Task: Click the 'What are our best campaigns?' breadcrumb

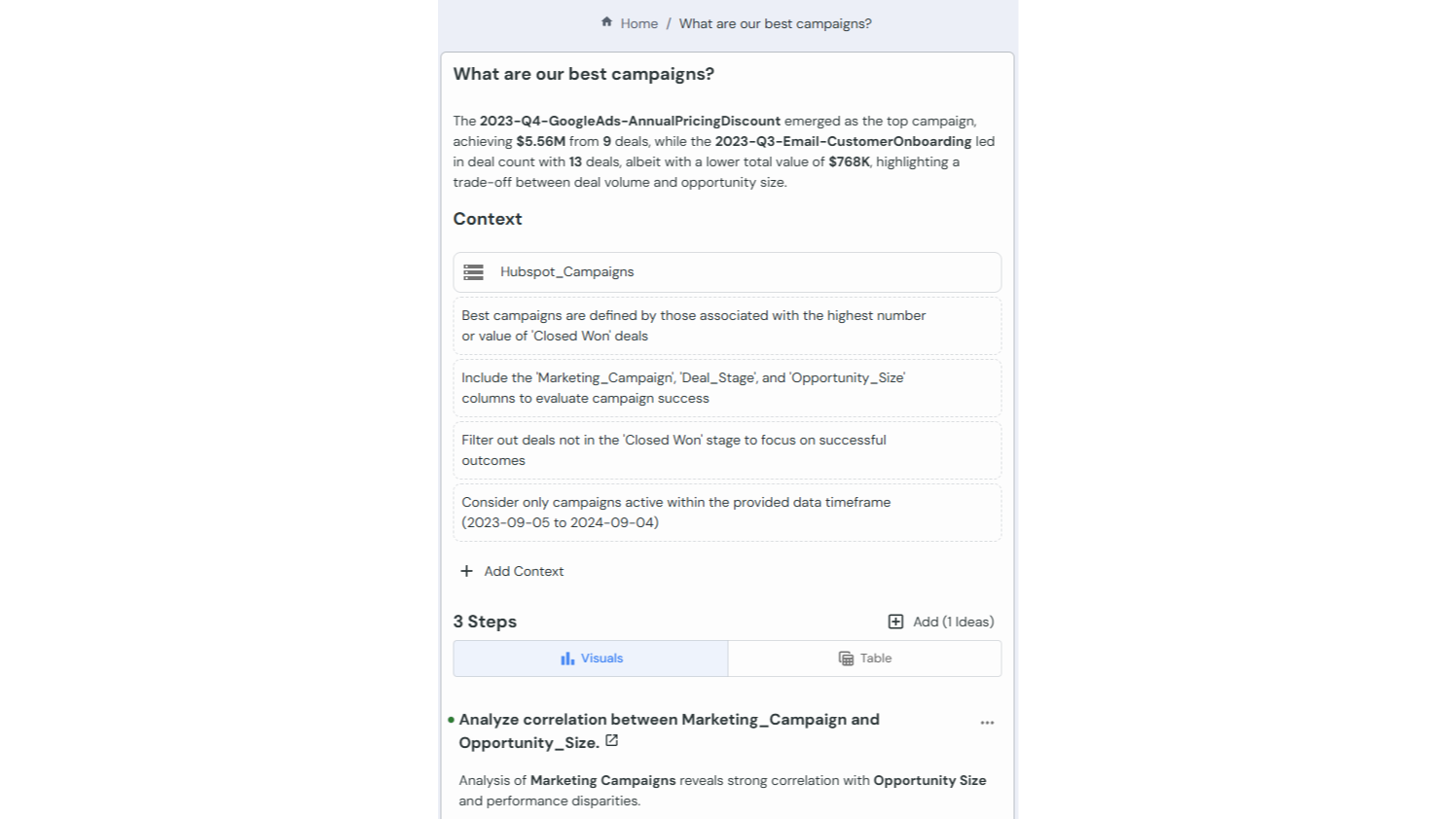Action: coord(775,23)
